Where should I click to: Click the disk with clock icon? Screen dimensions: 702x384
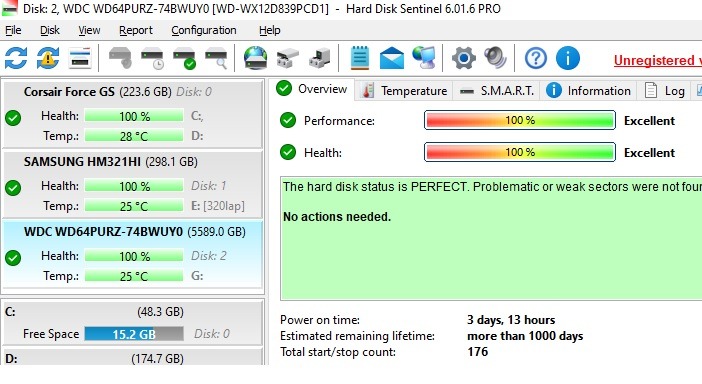click(152, 58)
